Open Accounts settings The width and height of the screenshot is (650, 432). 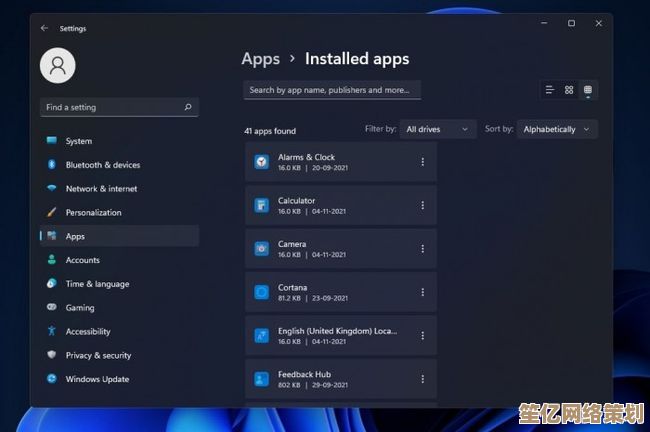point(119,260)
